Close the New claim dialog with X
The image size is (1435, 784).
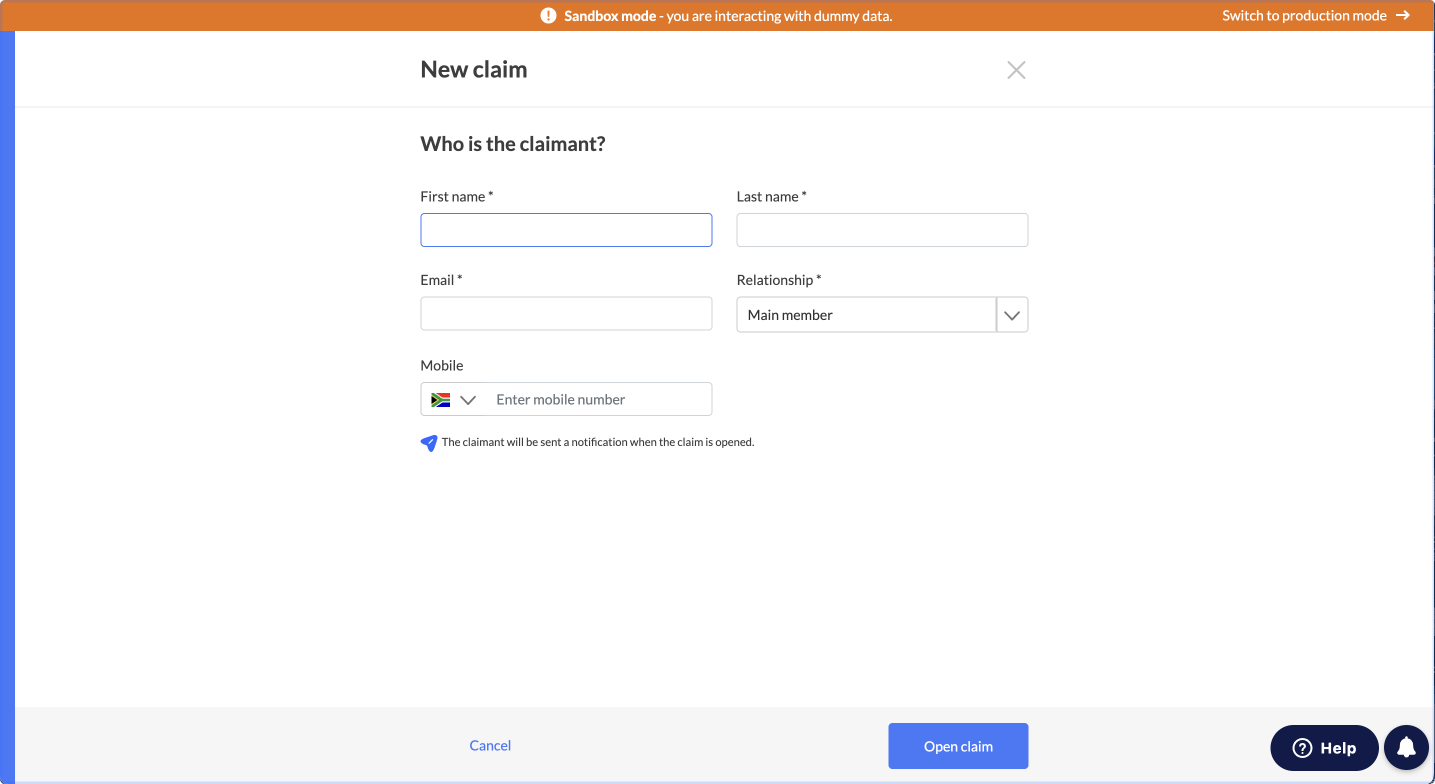coord(1016,70)
